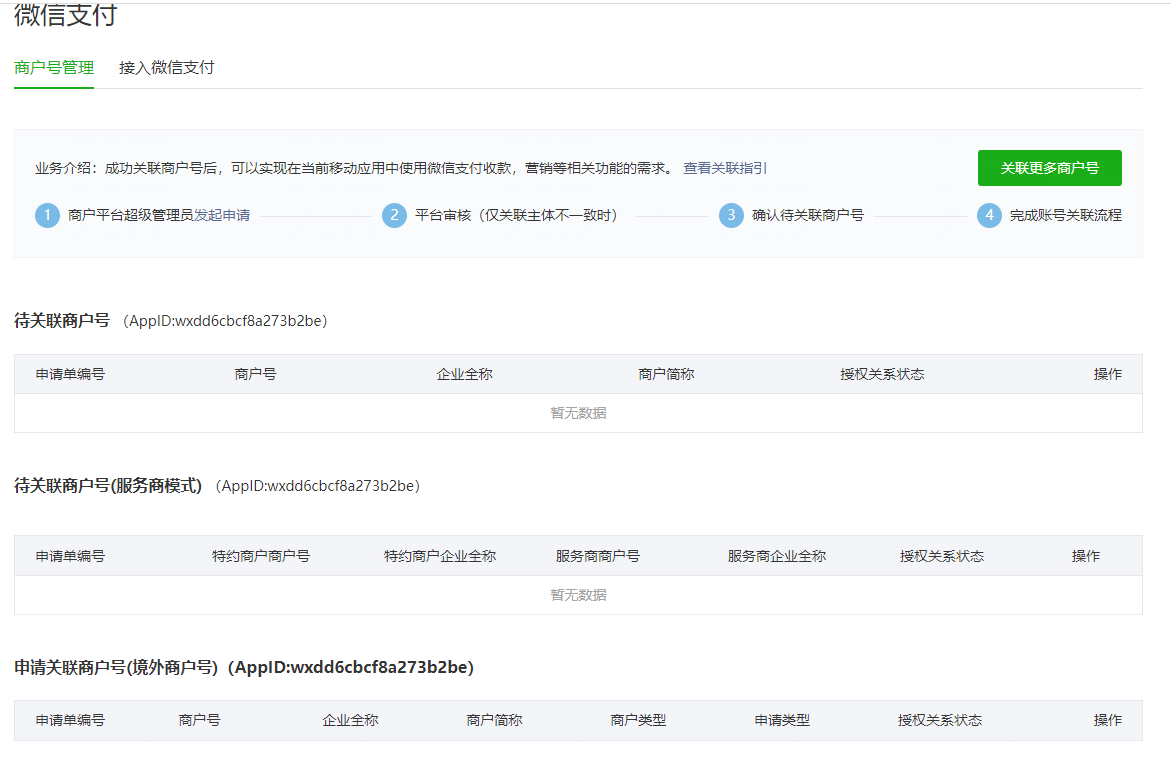Click 暂无数据 in the 服务商模式 table

(x=578, y=595)
